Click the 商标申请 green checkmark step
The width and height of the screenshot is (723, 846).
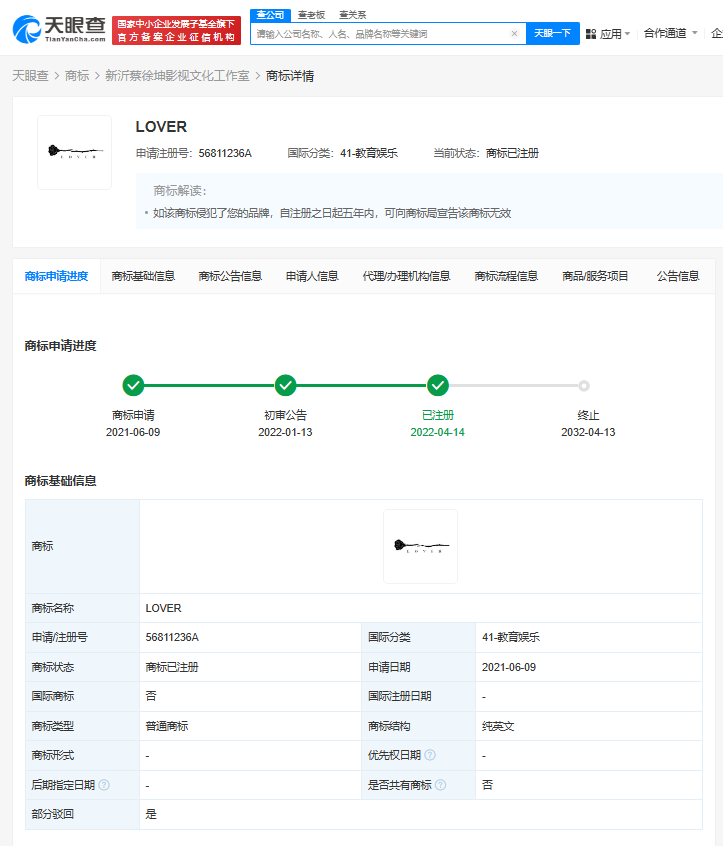(133, 385)
